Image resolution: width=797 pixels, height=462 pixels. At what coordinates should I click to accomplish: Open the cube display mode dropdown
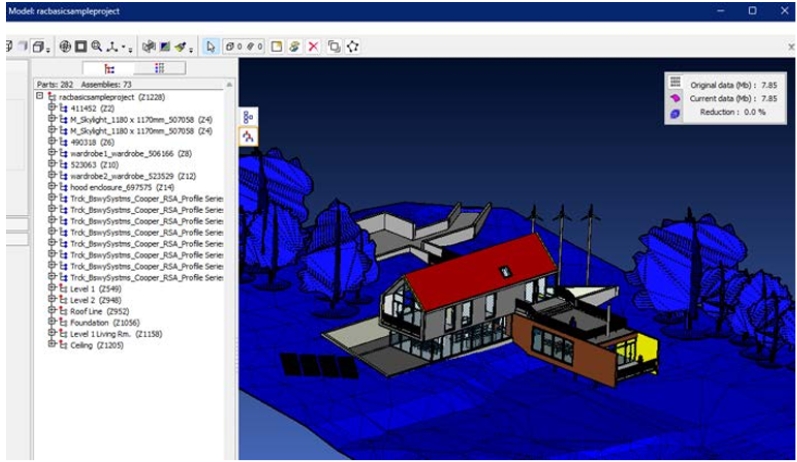(40, 46)
